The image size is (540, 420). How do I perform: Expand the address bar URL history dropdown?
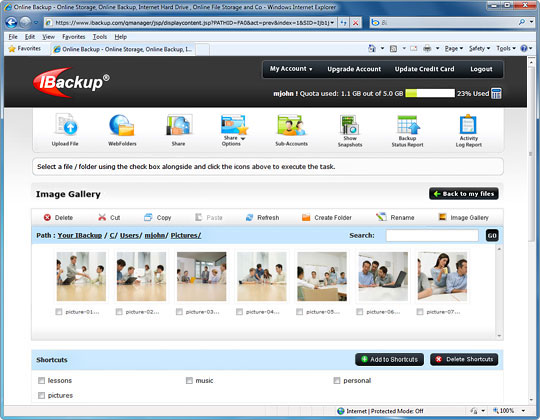point(332,23)
